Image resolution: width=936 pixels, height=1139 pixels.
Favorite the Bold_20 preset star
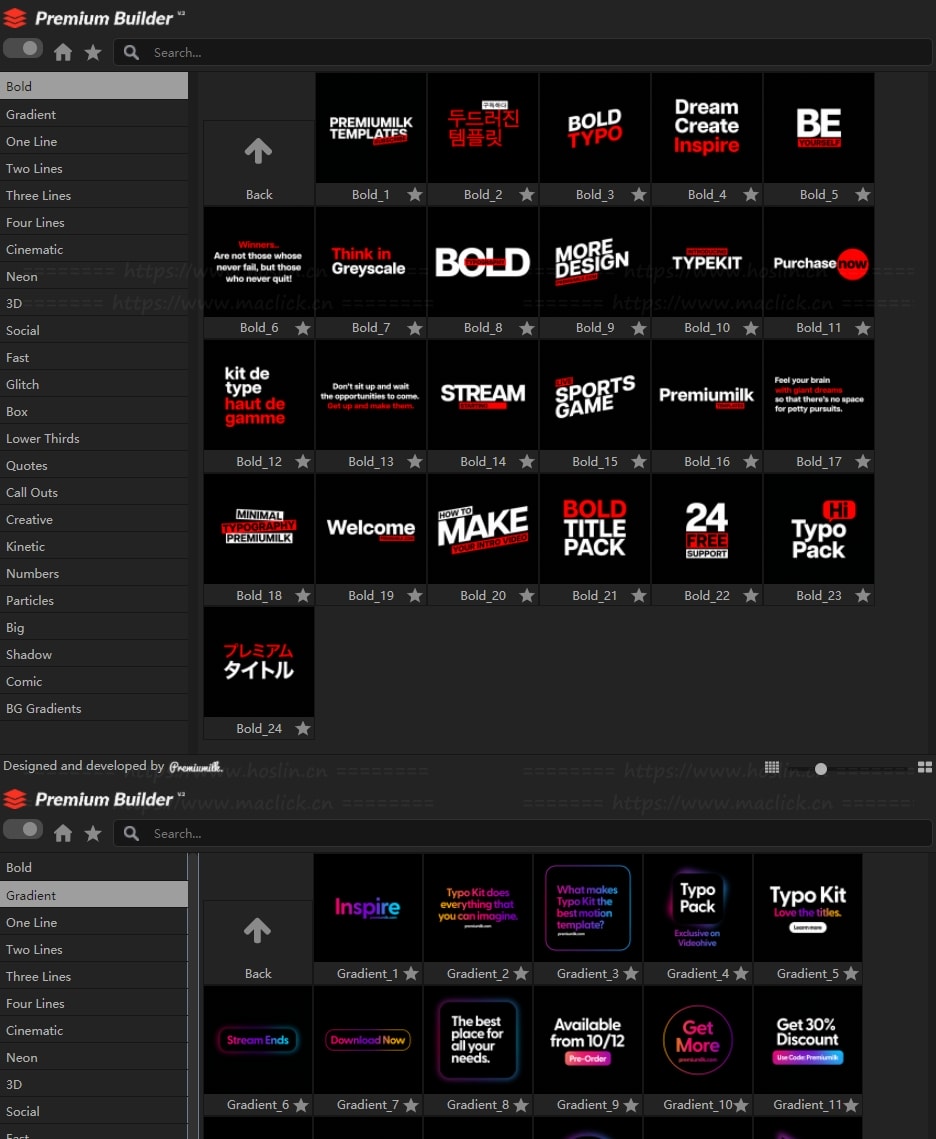pos(527,596)
